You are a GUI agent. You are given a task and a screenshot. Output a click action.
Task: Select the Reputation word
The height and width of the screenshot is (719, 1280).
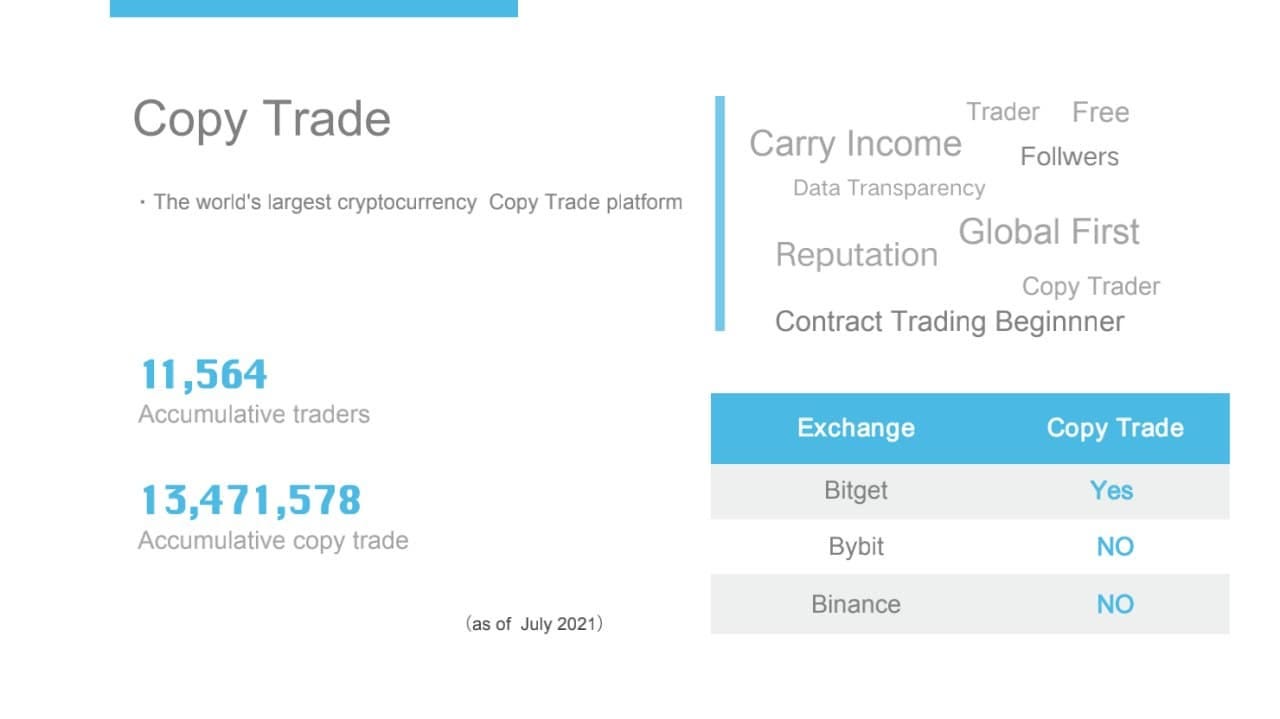pos(857,255)
